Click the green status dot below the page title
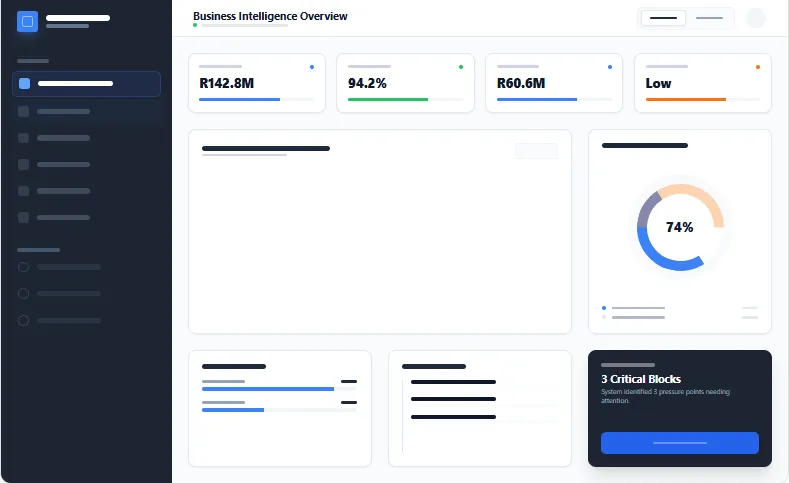This screenshot has width=789, height=483. pyautogui.click(x=195, y=25)
